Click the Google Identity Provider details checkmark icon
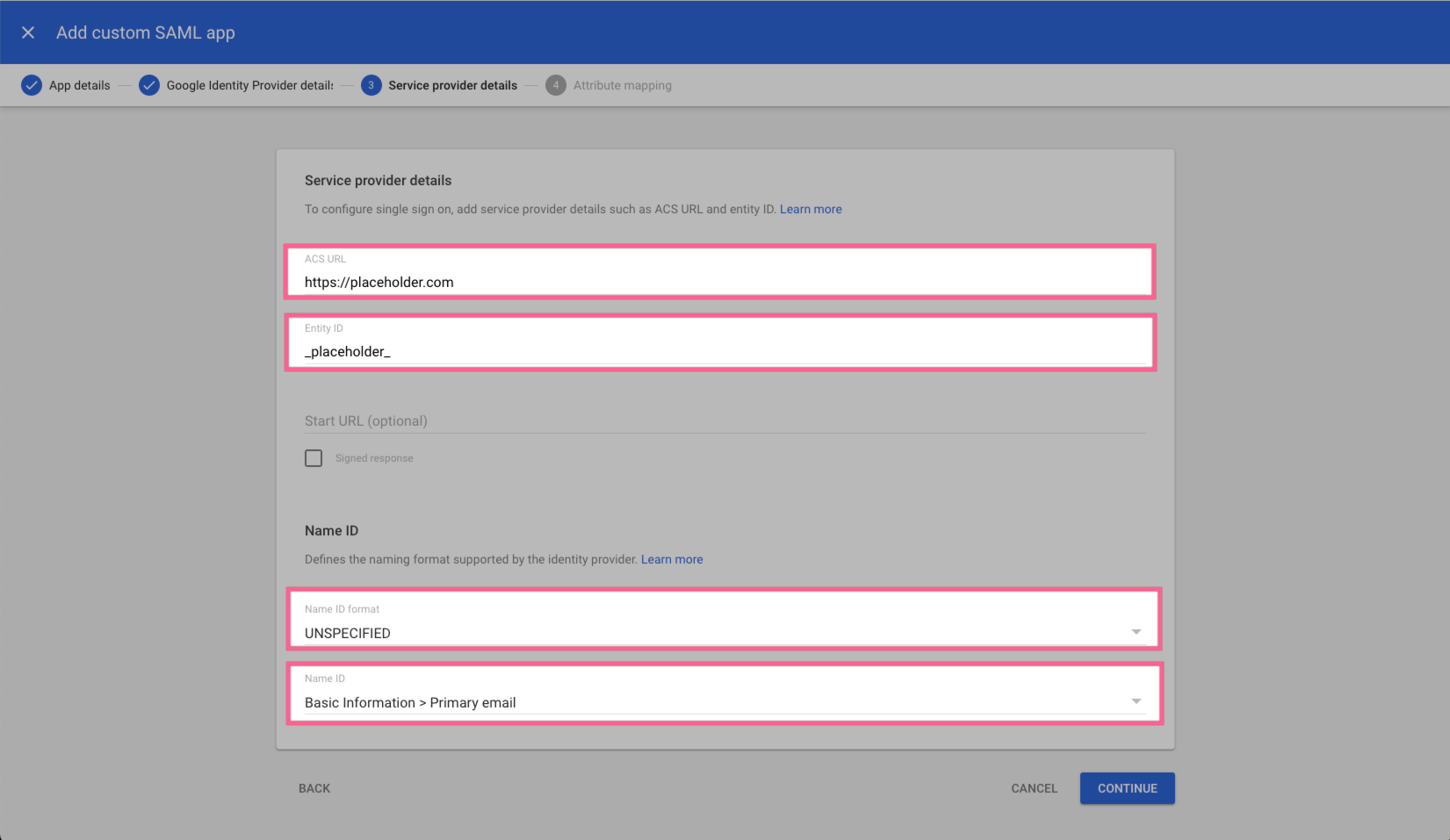Image resolution: width=1450 pixels, height=840 pixels. tap(148, 85)
